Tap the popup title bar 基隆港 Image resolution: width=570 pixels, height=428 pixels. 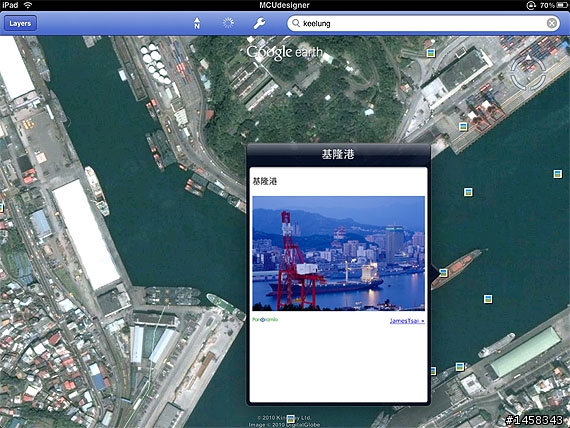point(338,154)
